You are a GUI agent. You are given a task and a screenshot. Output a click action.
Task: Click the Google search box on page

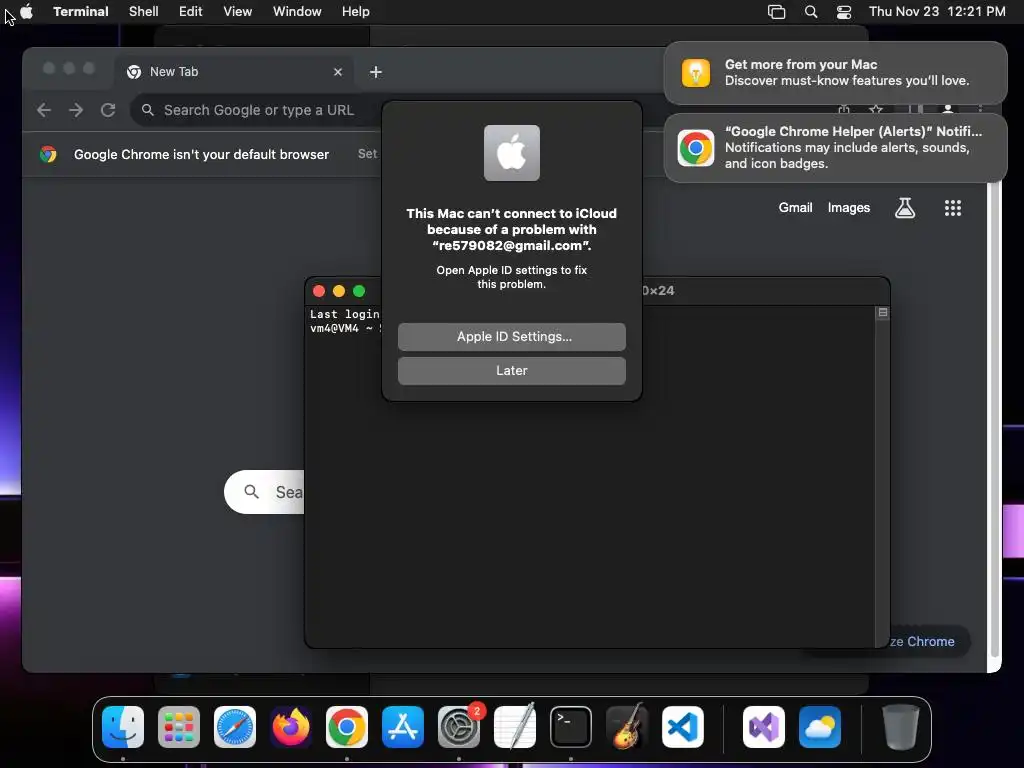coord(264,492)
